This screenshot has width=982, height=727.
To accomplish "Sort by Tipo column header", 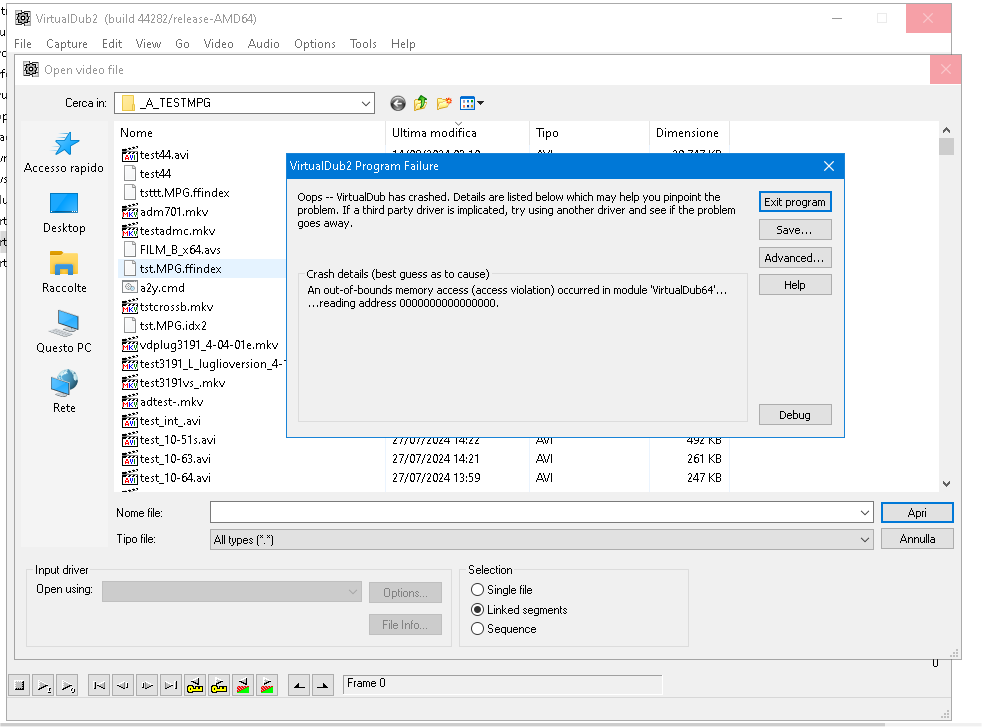I will click(589, 133).
